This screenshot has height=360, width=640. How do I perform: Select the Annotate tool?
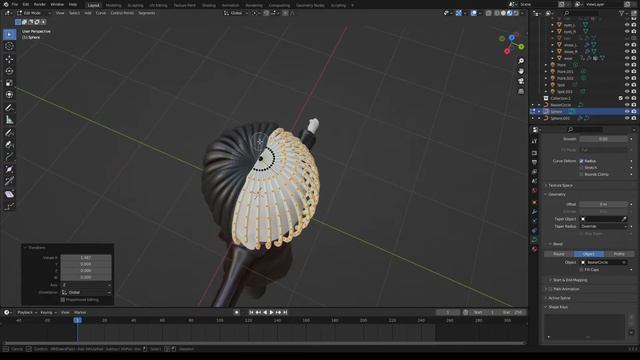click(9, 108)
